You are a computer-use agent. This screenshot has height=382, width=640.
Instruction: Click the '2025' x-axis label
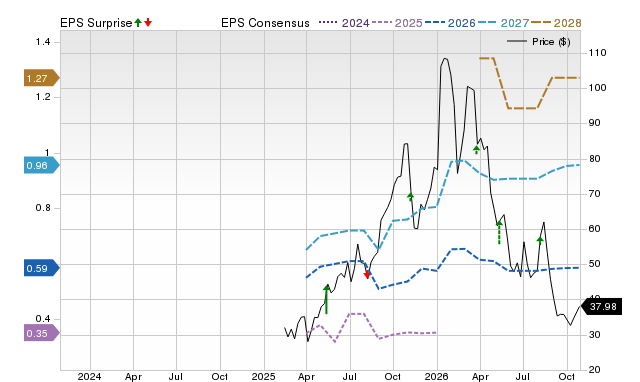263,376
